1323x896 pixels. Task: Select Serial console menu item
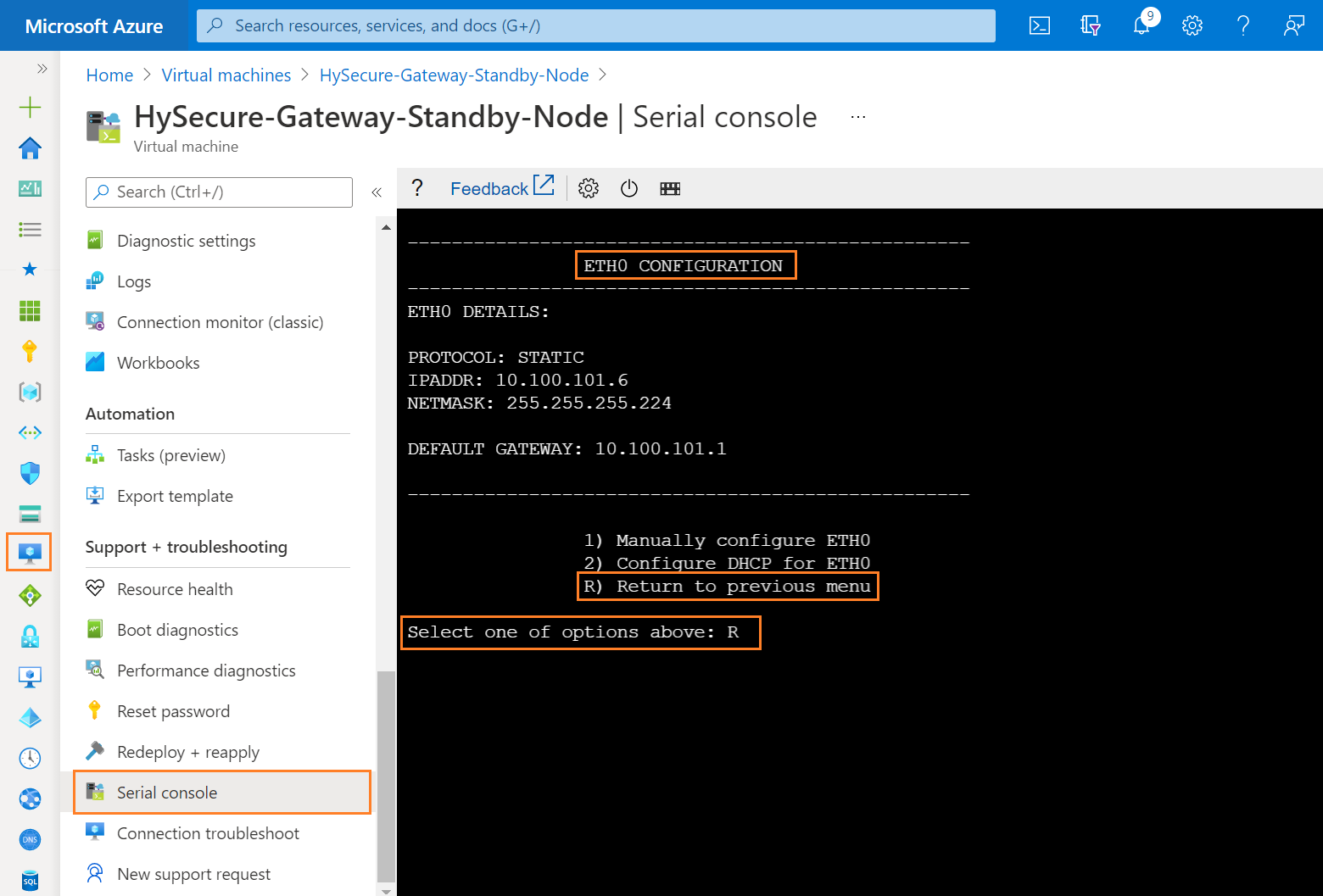[x=222, y=793]
